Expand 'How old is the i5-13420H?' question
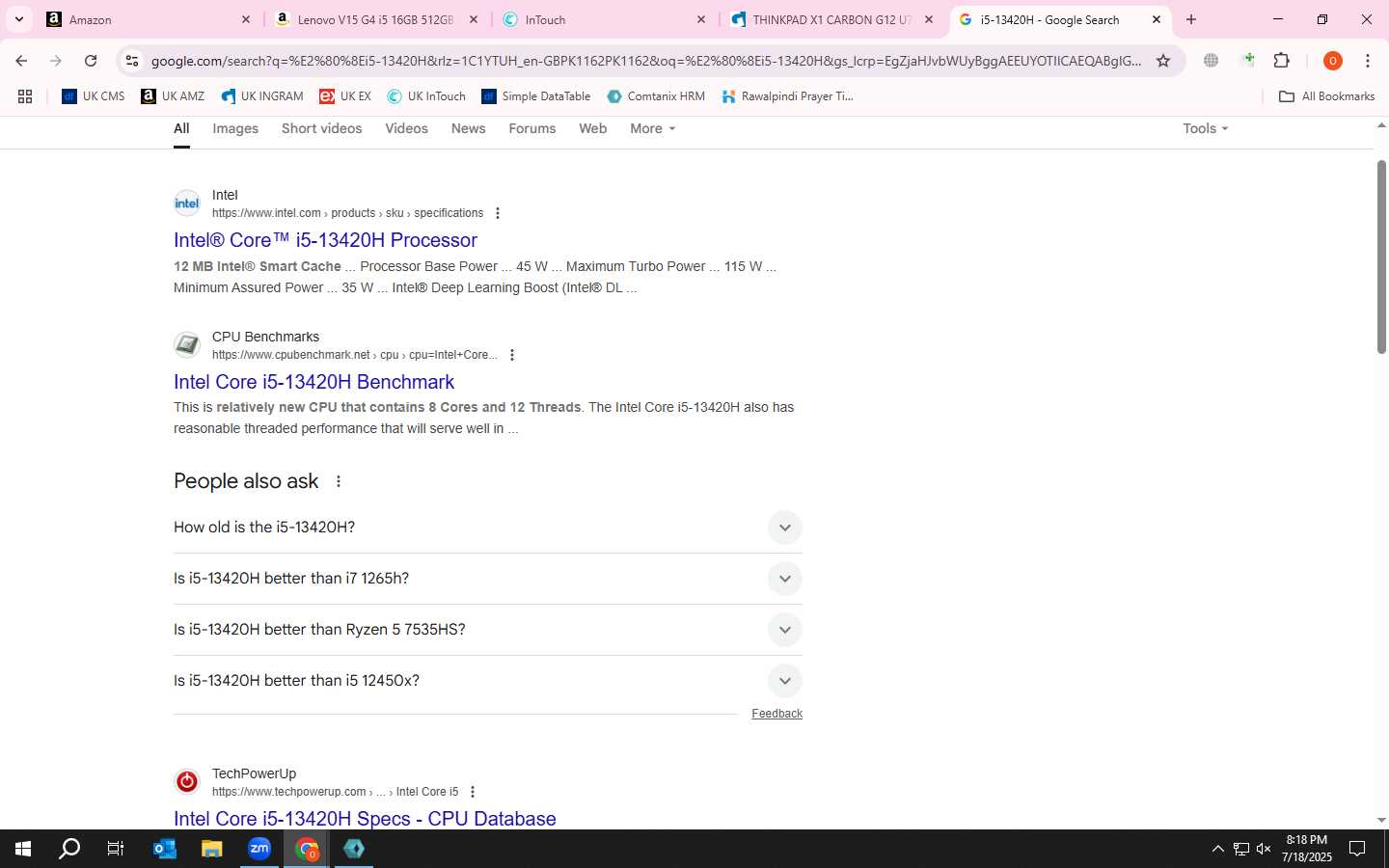The width and height of the screenshot is (1389, 868). [488, 528]
